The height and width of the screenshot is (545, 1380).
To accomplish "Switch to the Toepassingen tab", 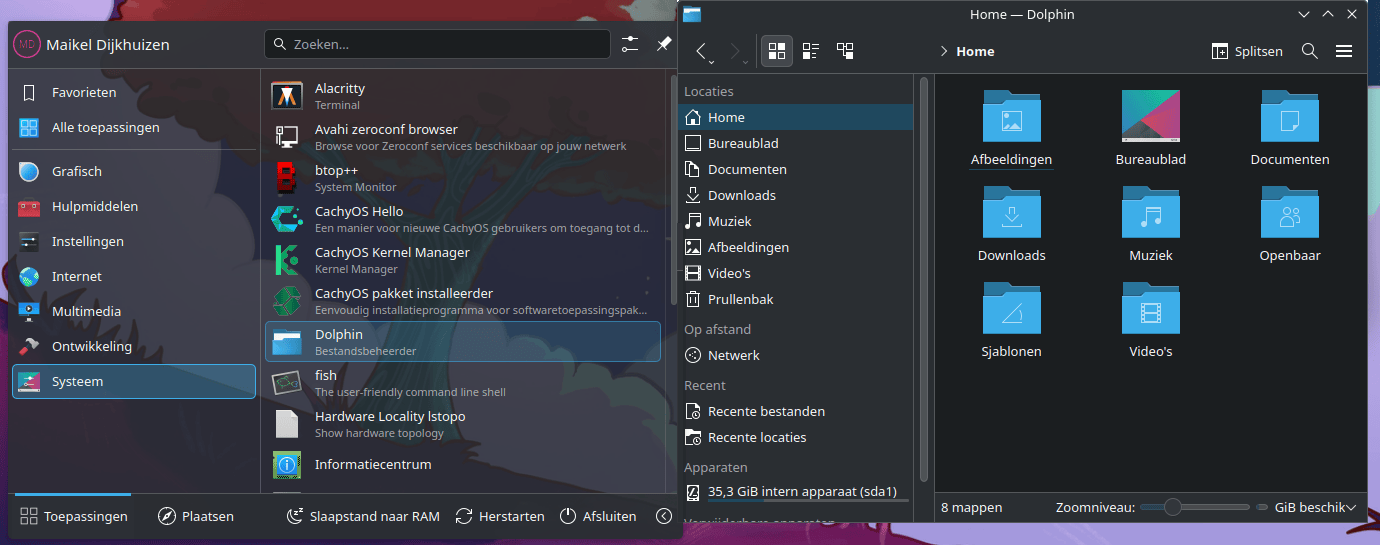I will coord(74,516).
